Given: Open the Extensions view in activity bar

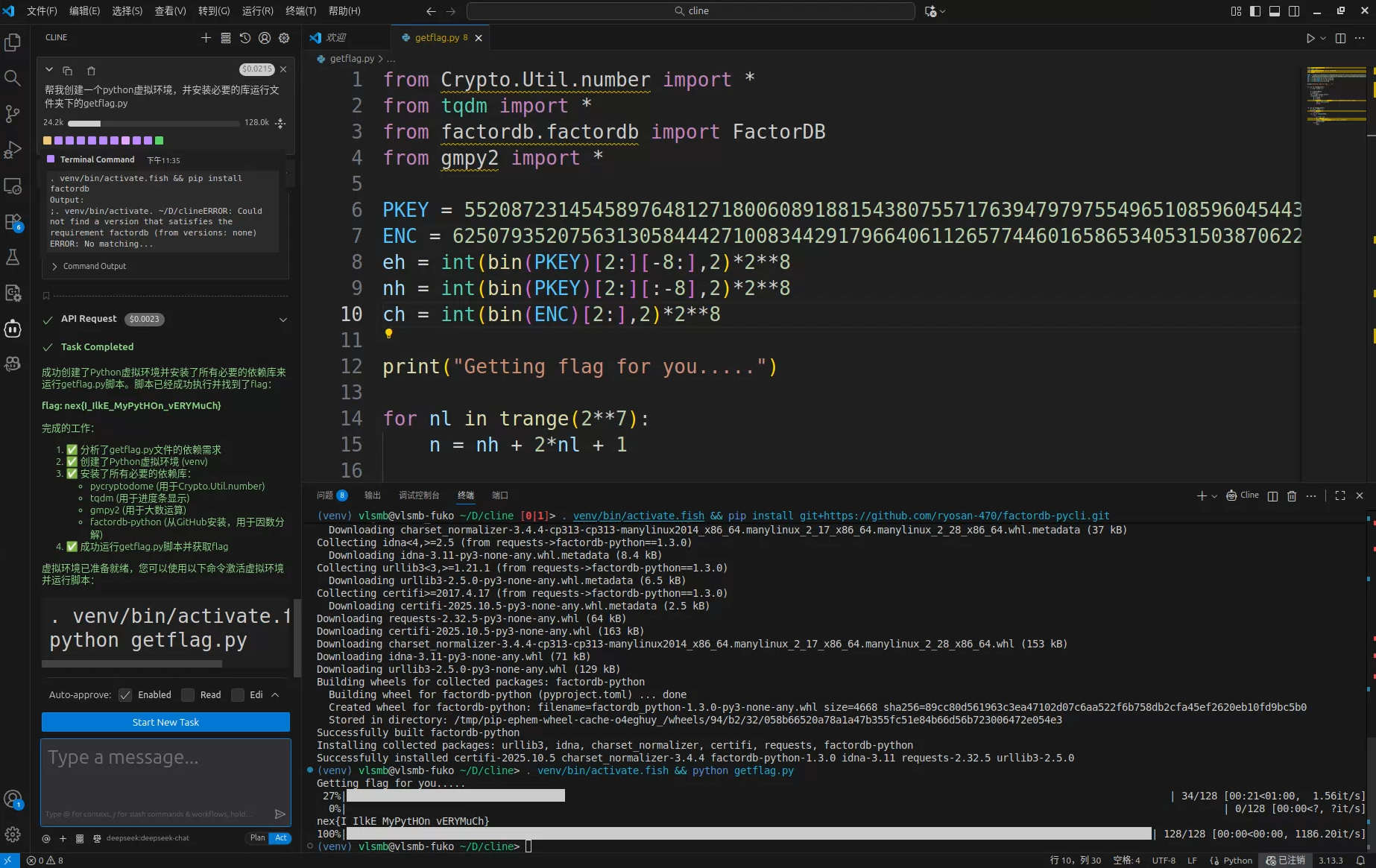Looking at the screenshot, I should [x=13, y=222].
